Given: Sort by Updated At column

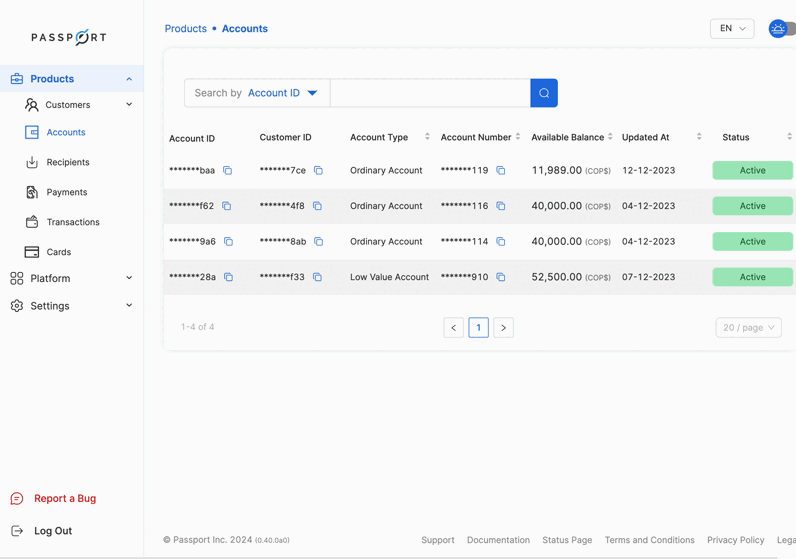Looking at the screenshot, I should 699,137.
